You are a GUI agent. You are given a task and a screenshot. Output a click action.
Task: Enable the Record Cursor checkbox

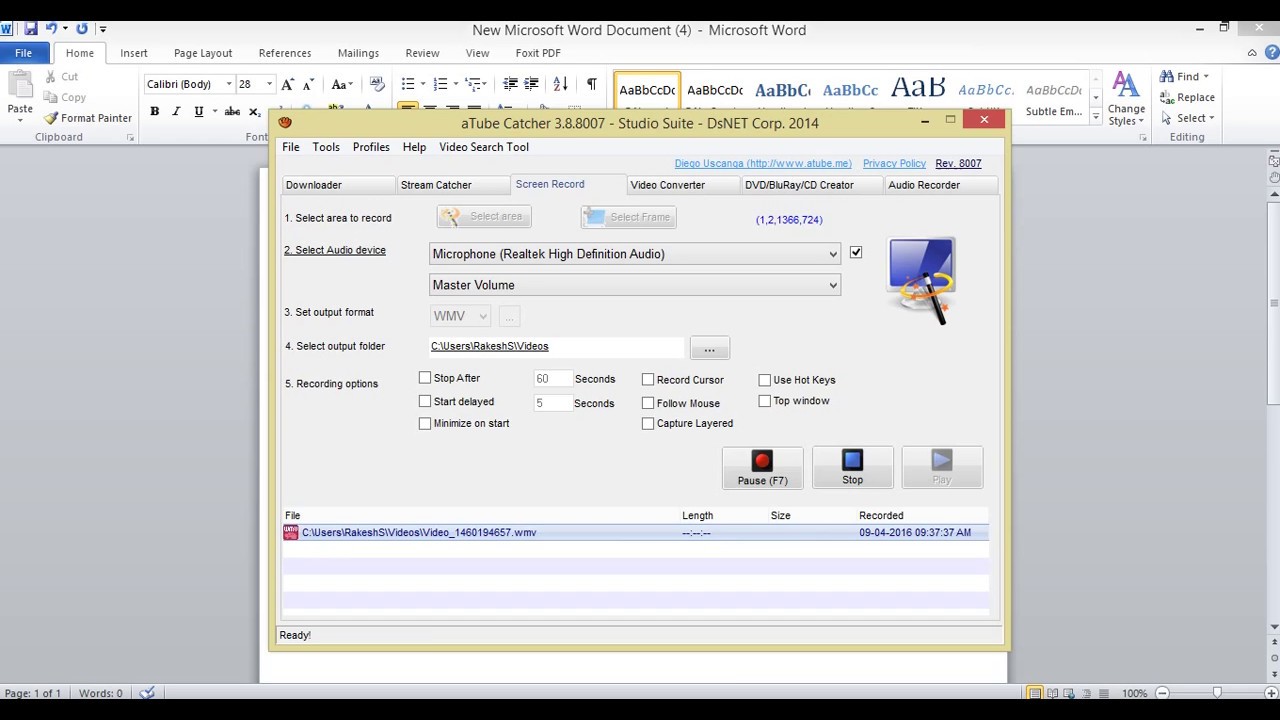(648, 380)
